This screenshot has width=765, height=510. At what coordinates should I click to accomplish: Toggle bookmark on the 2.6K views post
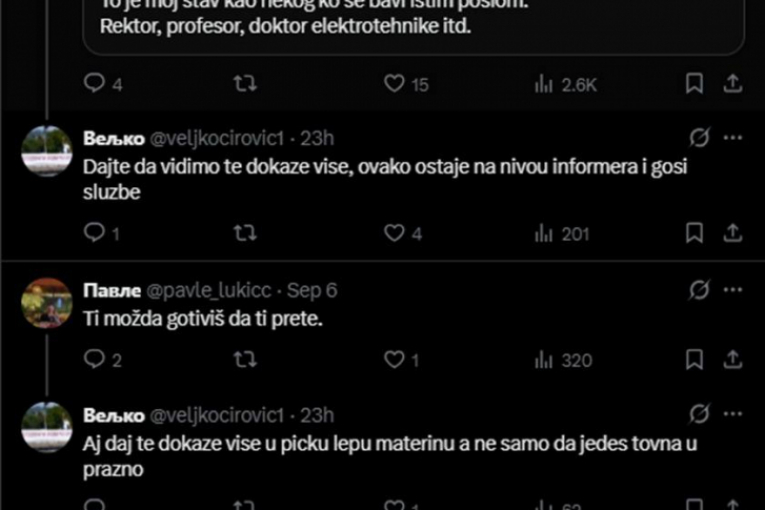tap(694, 83)
